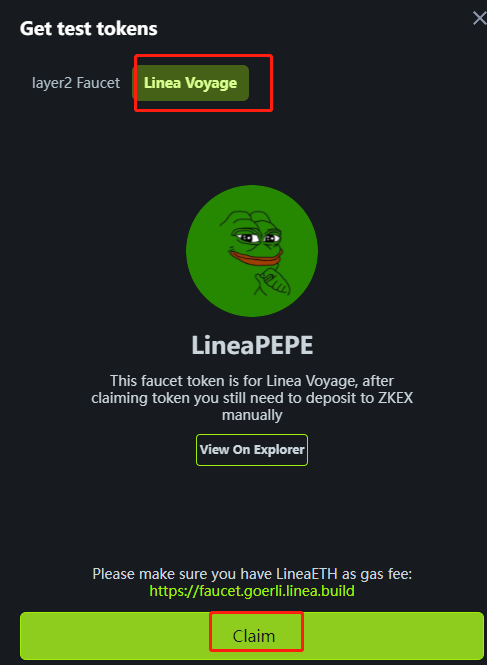This screenshot has height=665, width=487.
Task: Dismiss the popup with the X icon
Action: point(479,19)
